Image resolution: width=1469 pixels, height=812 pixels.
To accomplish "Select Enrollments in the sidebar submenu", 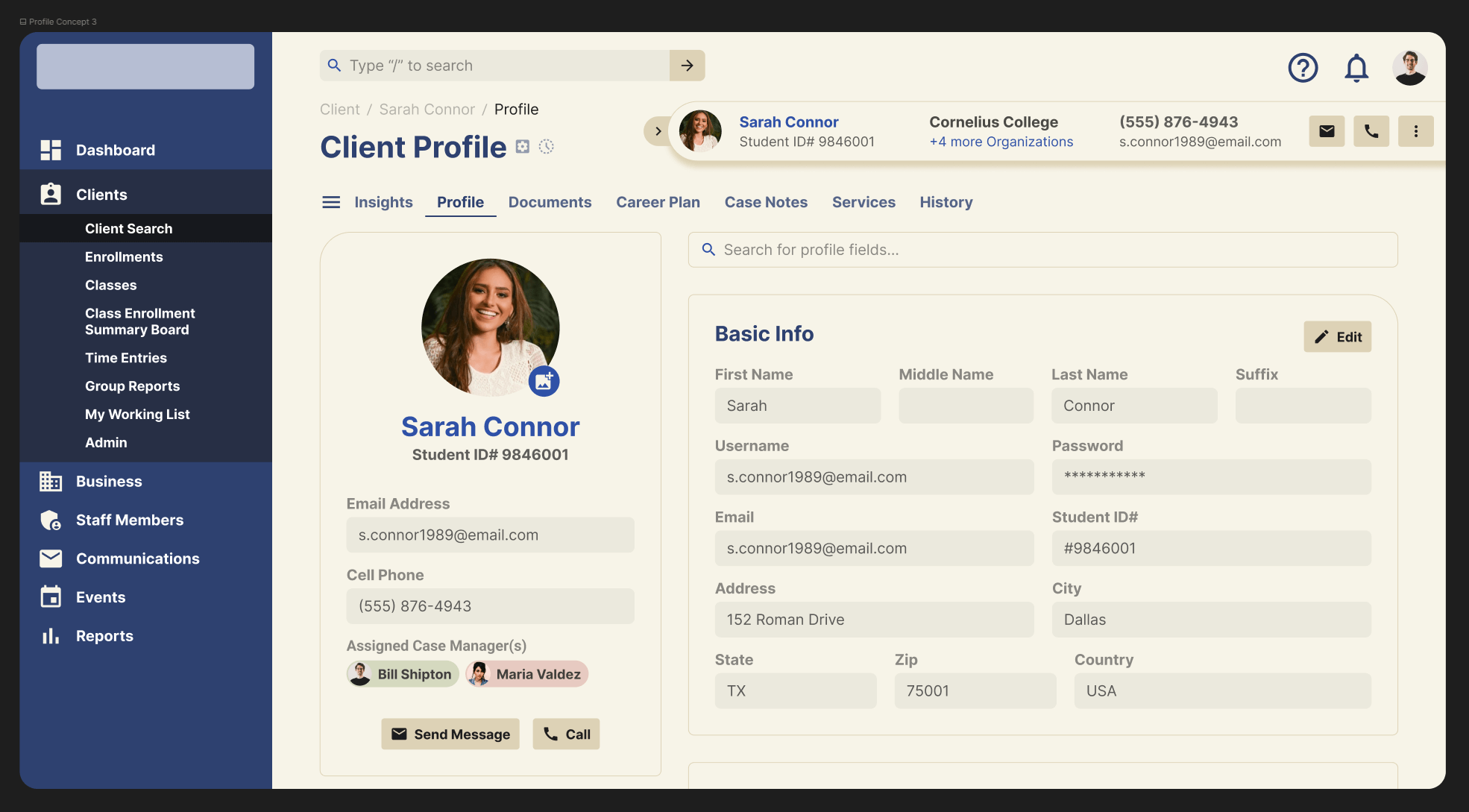I will [124, 256].
